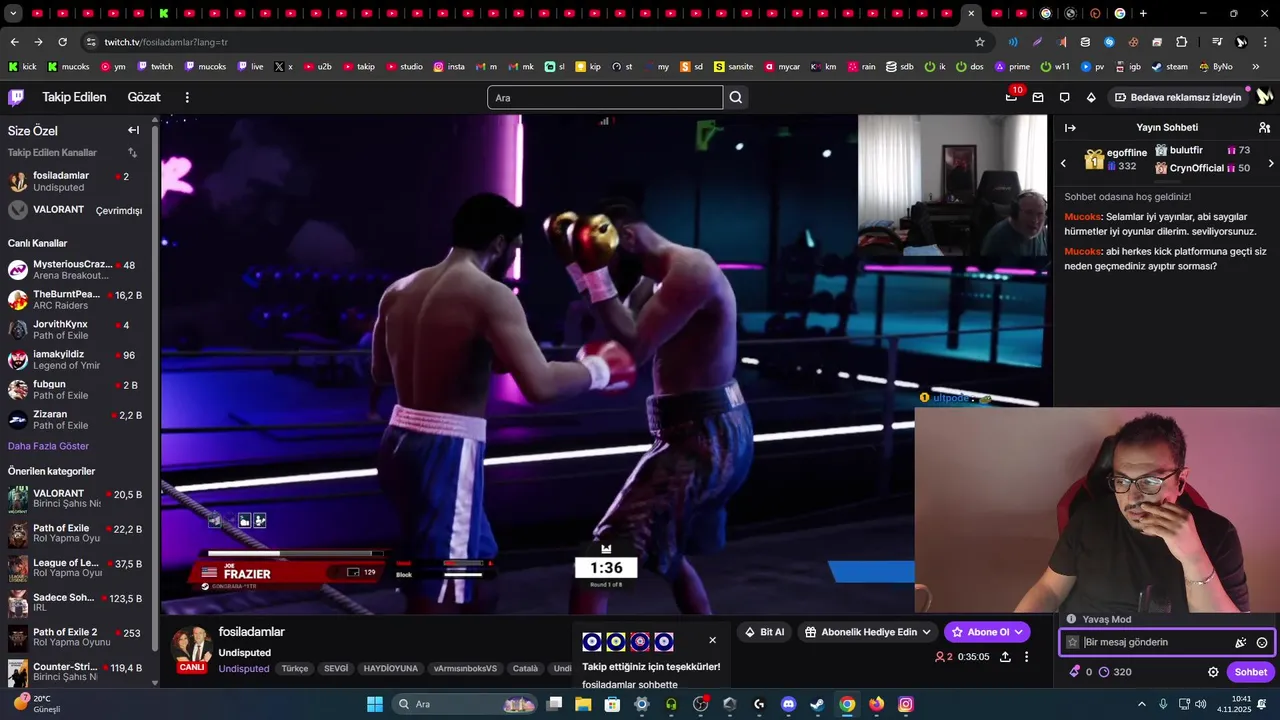Open the Undisputed category link
The image size is (1280, 720).
coord(244,668)
